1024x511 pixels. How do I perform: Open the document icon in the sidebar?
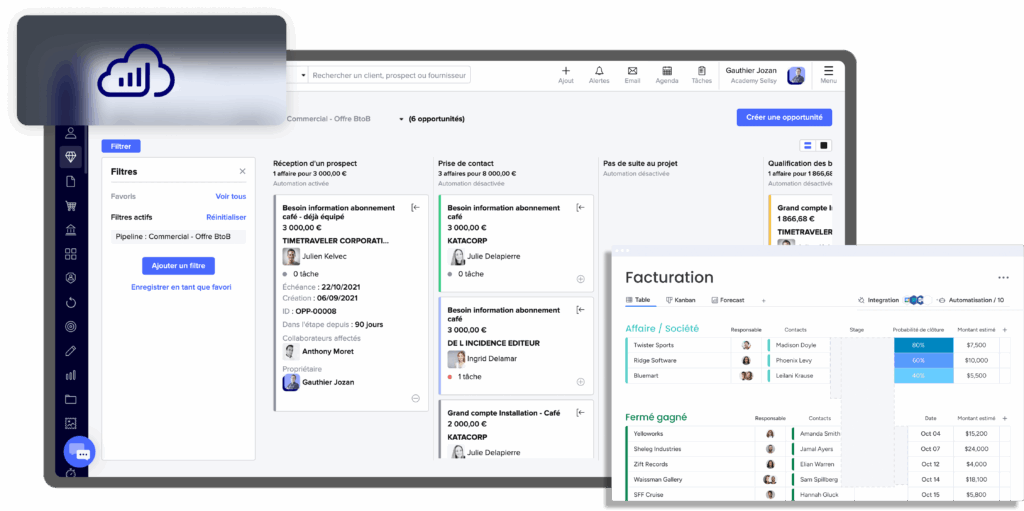[x=71, y=182]
